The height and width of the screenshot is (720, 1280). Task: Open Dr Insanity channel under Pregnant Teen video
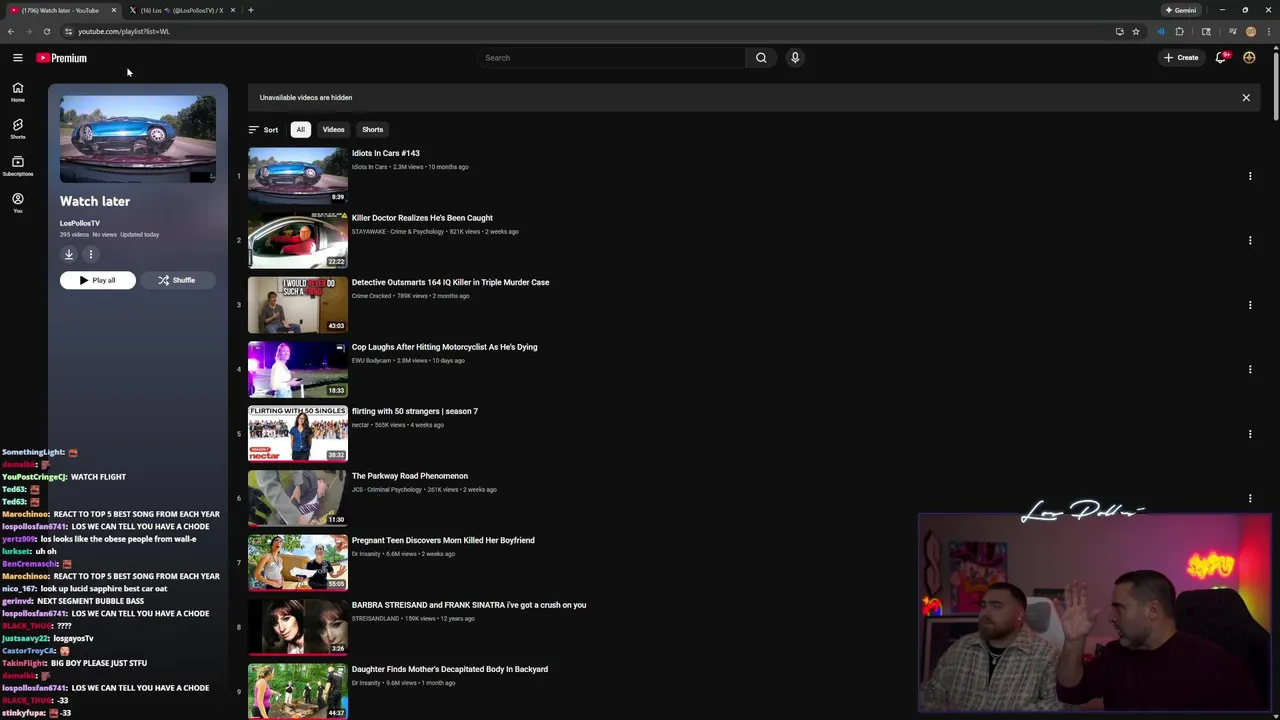coord(366,554)
